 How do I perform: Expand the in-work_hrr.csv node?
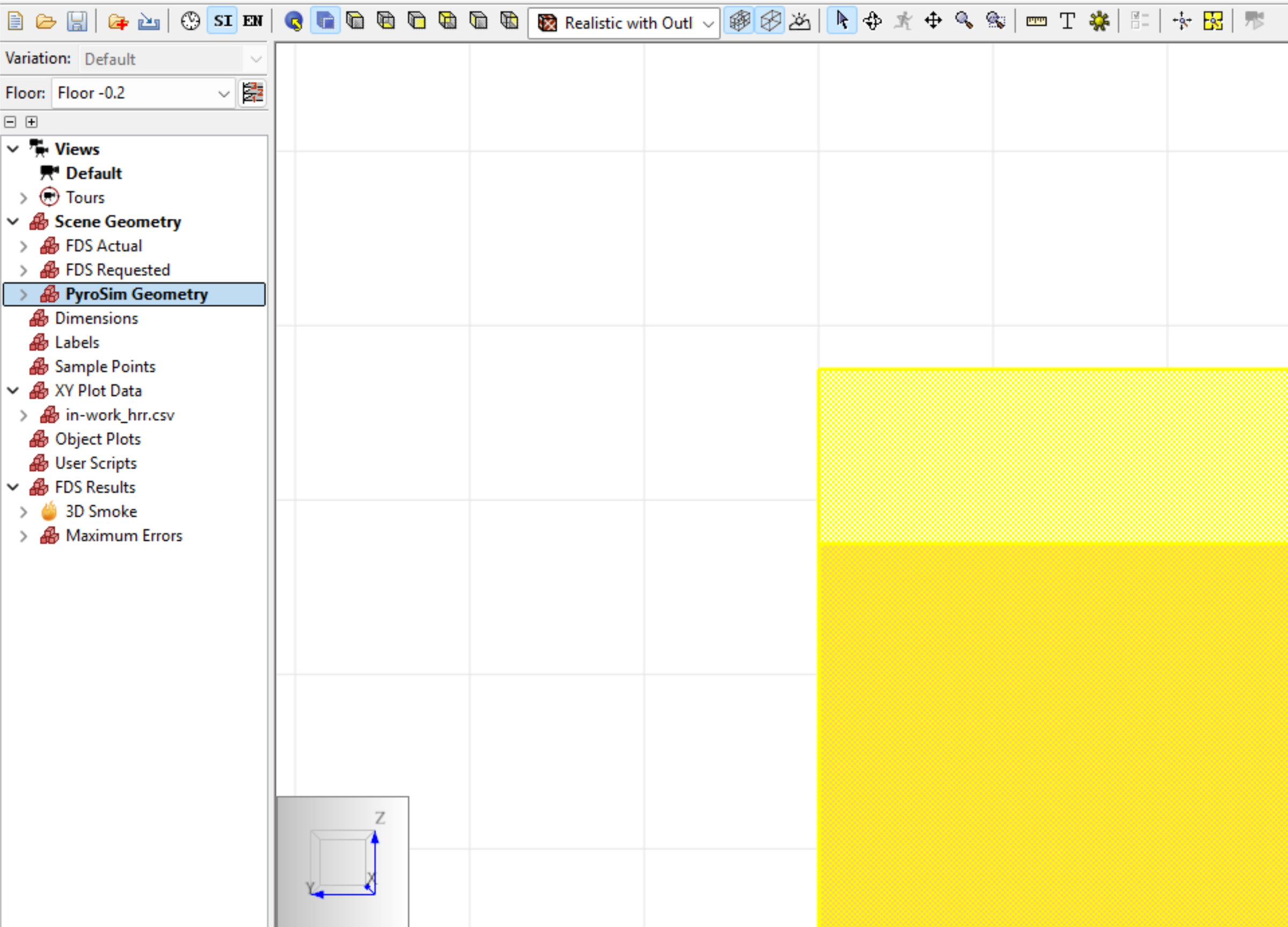(x=23, y=416)
